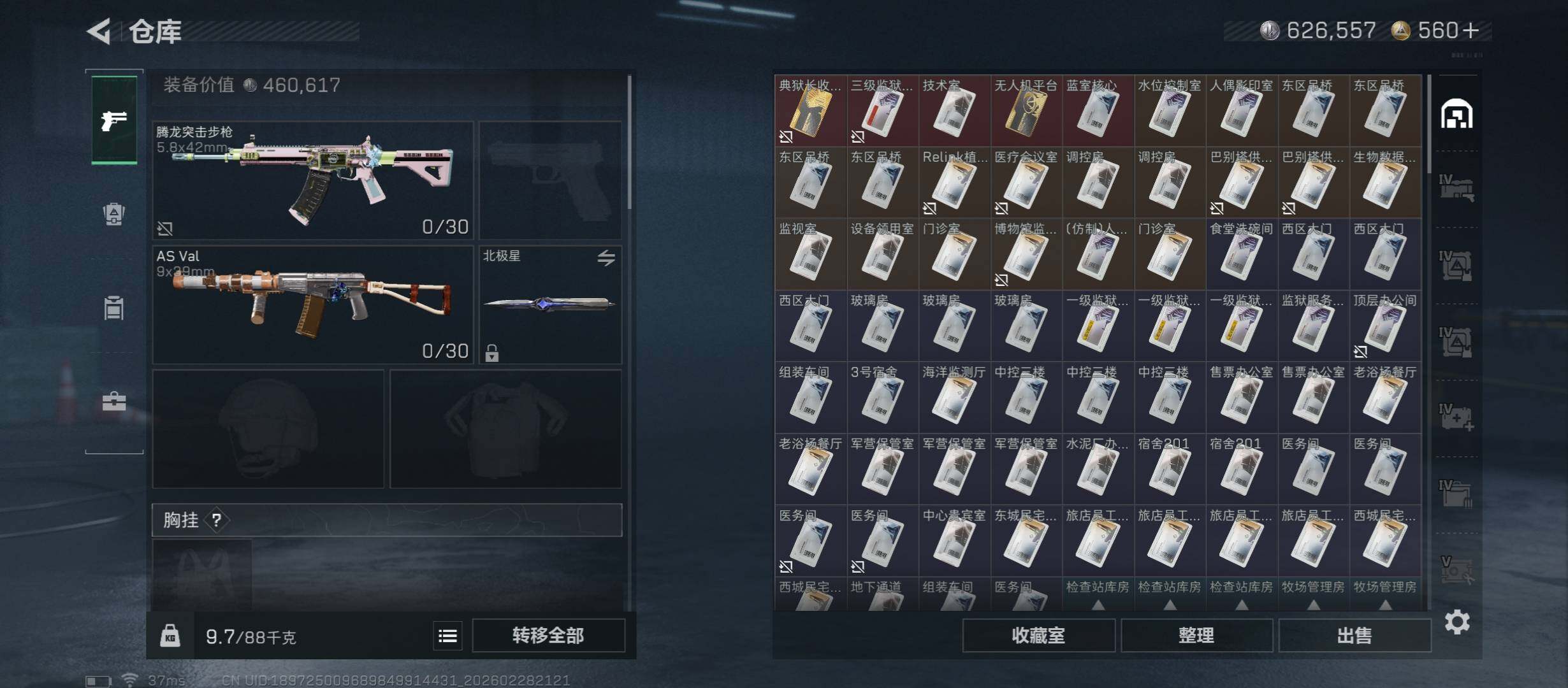Screen dimensions: 1568x688
Task: Expand the weight lock KG icon
Action: (170, 636)
